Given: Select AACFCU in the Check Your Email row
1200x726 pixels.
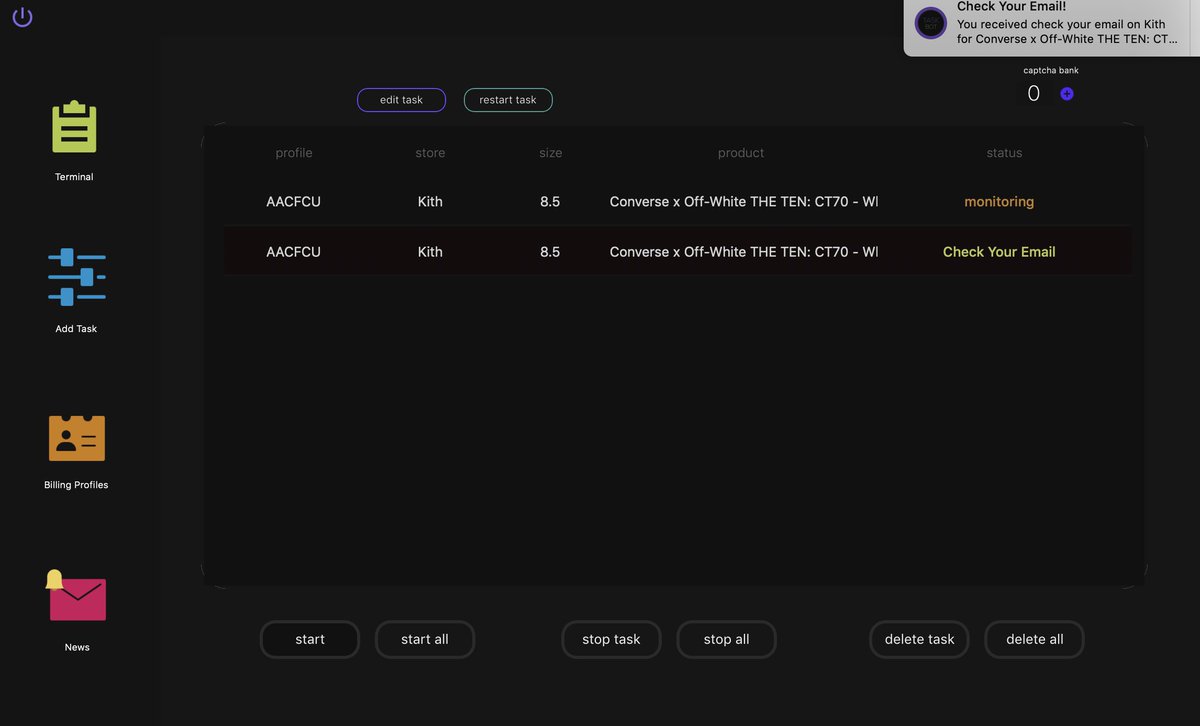Looking at the screenshot, I should click(294, 252).
